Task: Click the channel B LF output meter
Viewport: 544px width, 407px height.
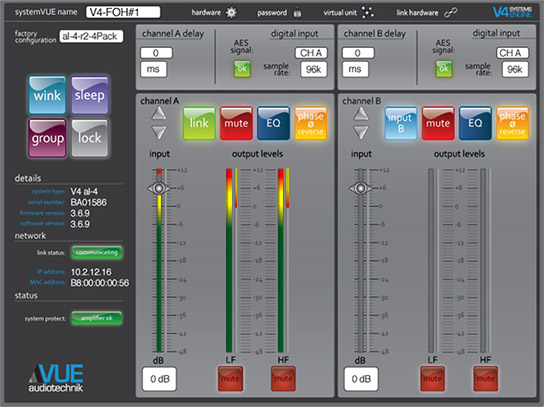Action: click(x=431, y=261)
